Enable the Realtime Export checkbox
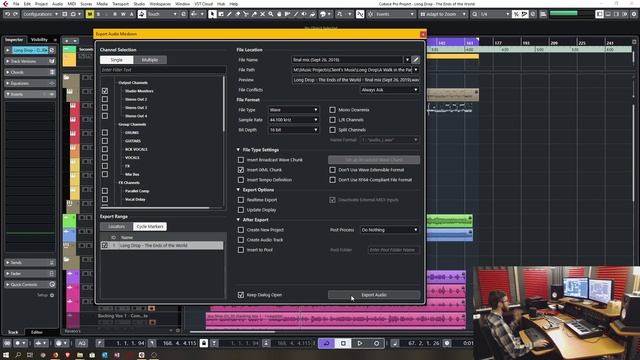The height and width of the screenshot is (360, 640). pyautogui.click(x=241, y=200)
